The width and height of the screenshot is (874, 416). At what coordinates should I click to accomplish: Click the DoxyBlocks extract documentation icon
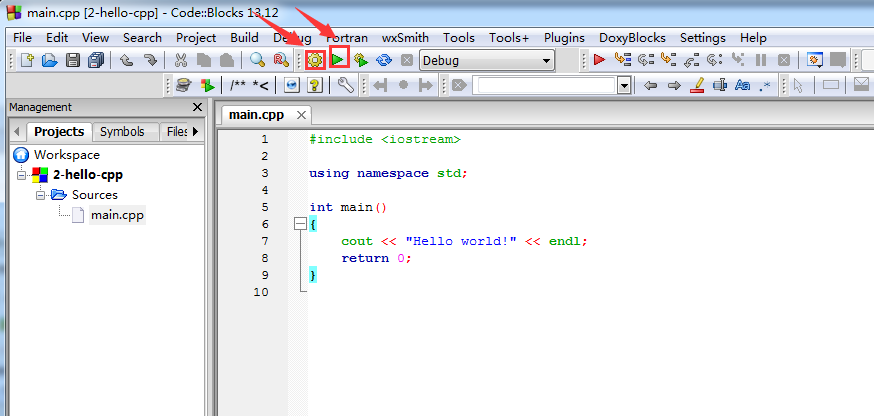click(x=207, y=85)
